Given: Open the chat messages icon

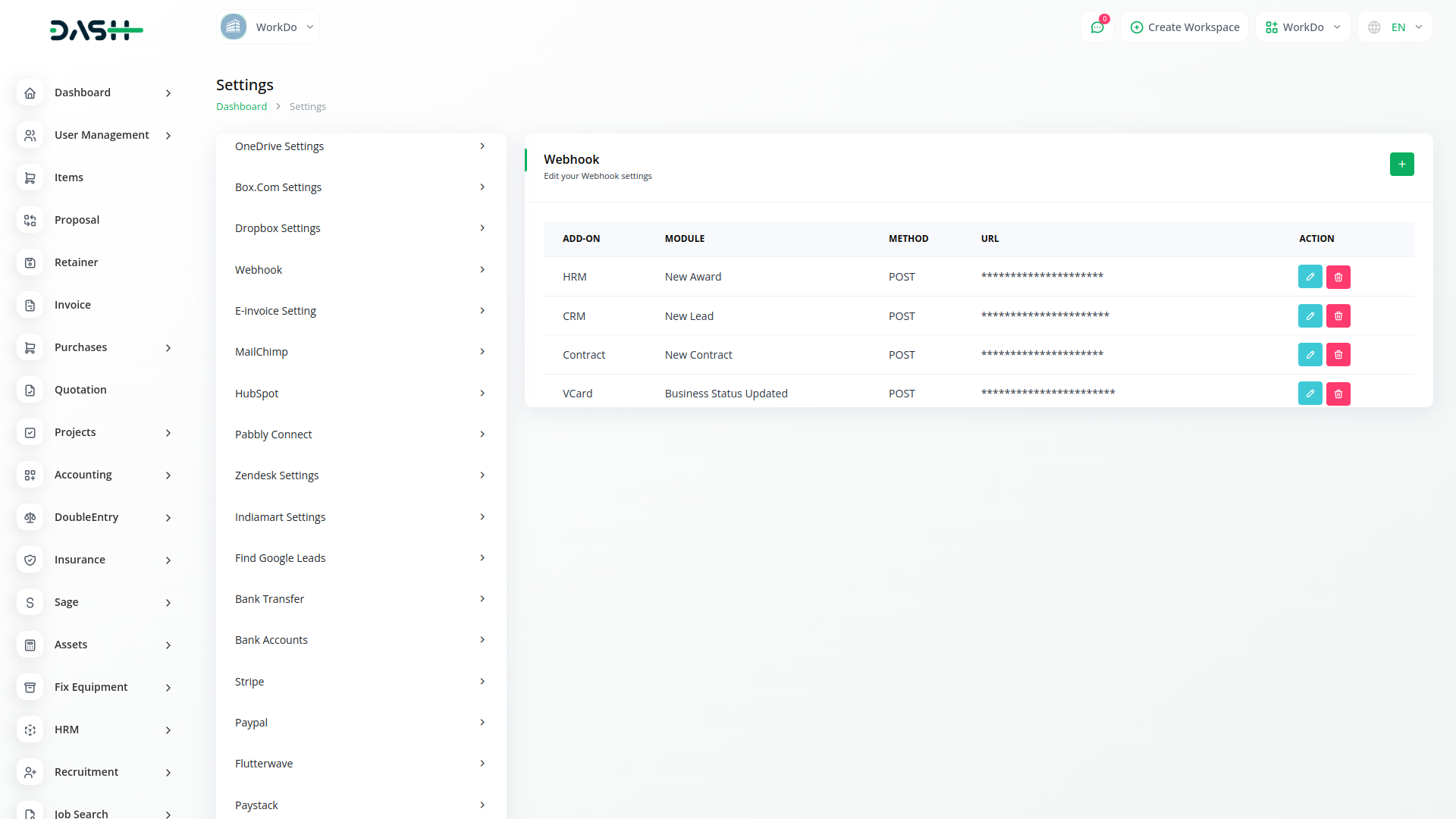Looking at the screenshot, I should pos(1097,27).
